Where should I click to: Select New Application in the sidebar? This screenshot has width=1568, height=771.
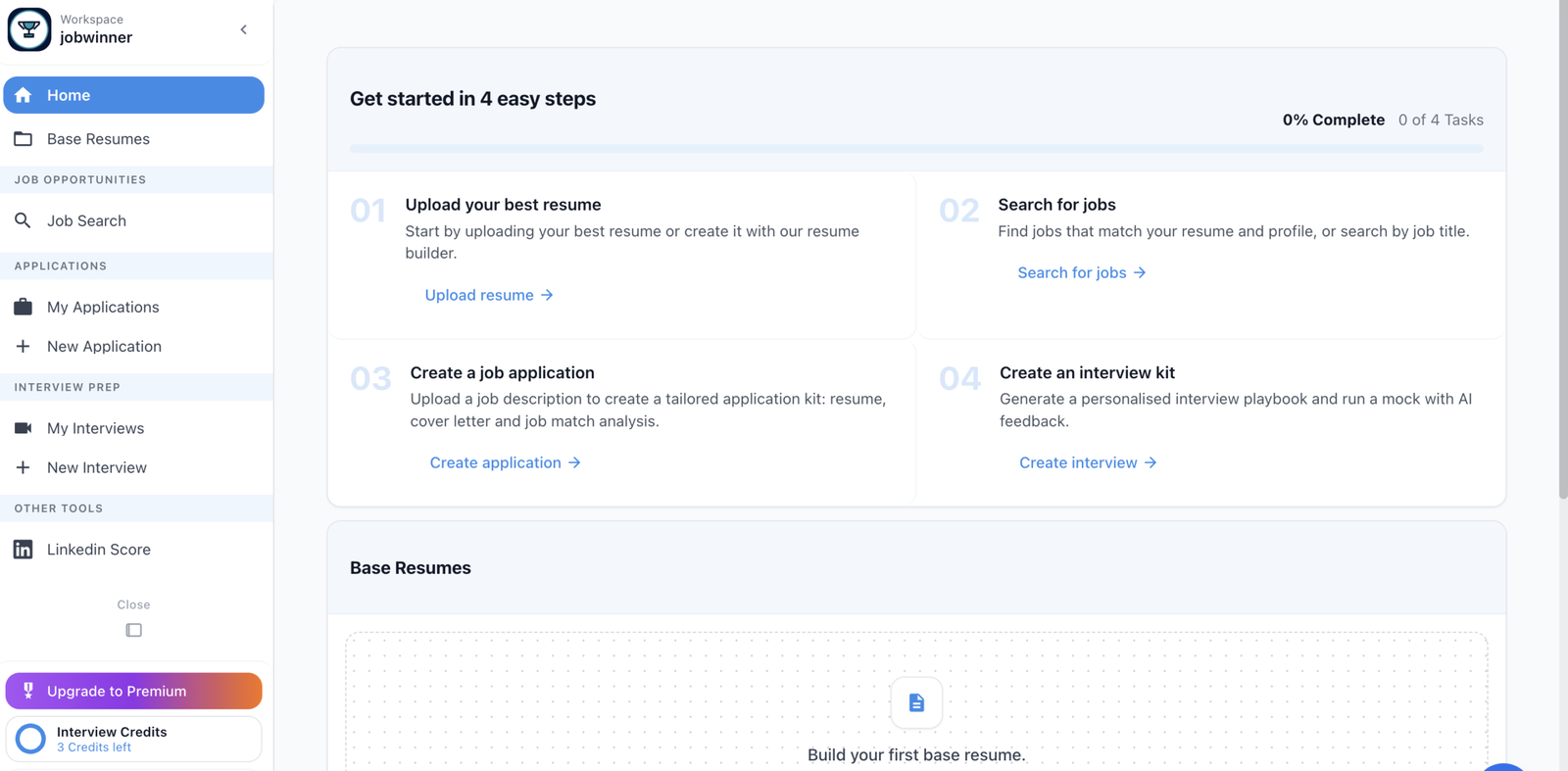tap(134, 346)
